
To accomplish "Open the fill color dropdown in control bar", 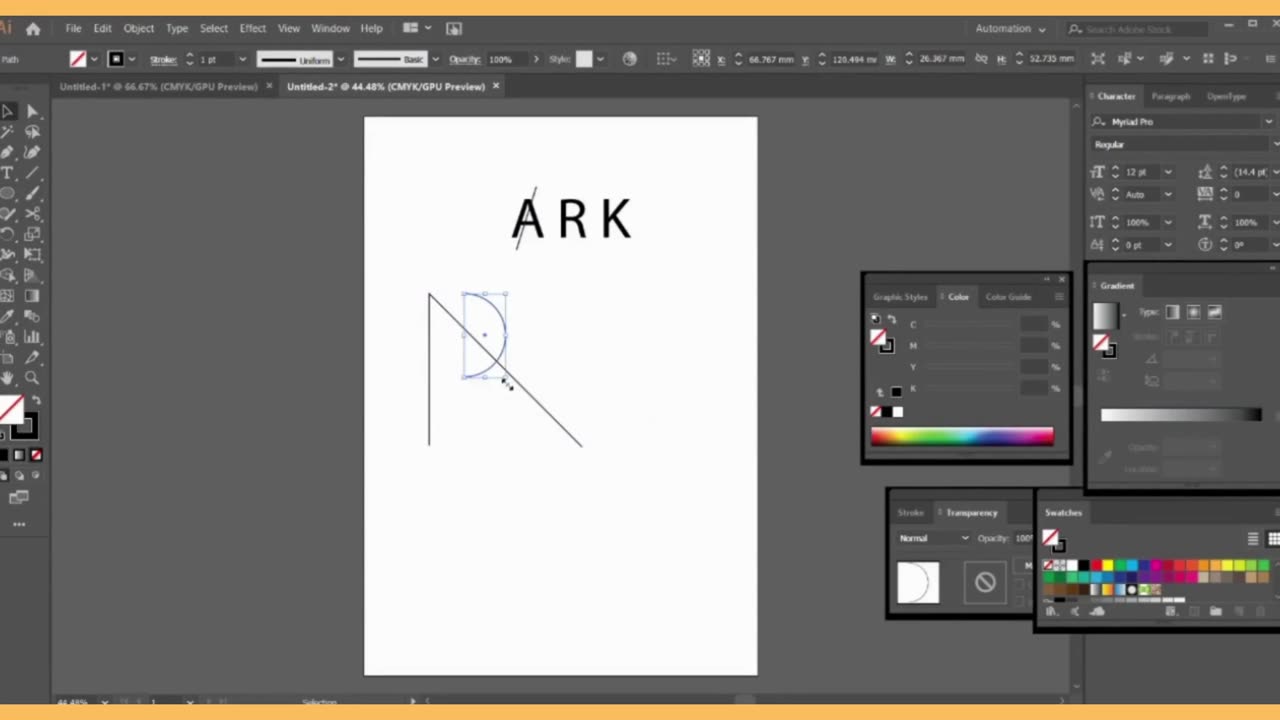I will point(95,60).
